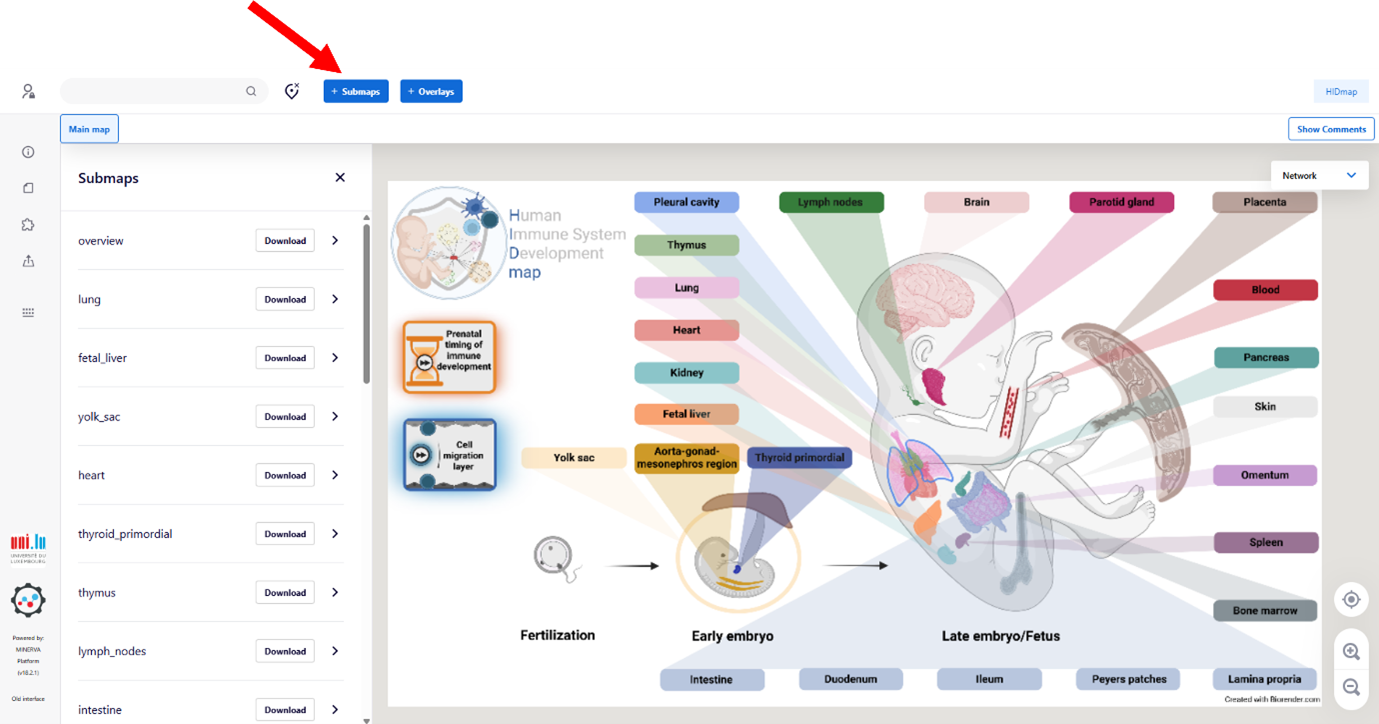The height and width of the screenshot is (724, 1379).
Task: Open the info icon in left sidebar
Action: (28, 152)
